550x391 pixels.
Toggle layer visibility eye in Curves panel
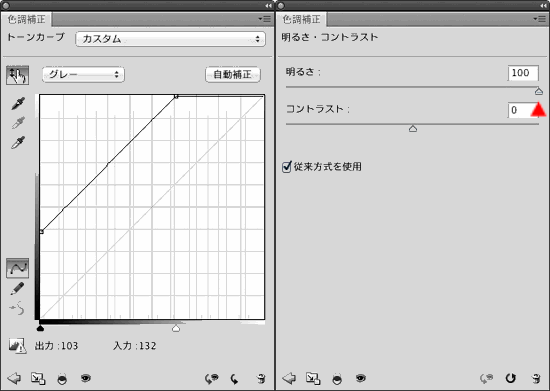(x=86, y=378)
